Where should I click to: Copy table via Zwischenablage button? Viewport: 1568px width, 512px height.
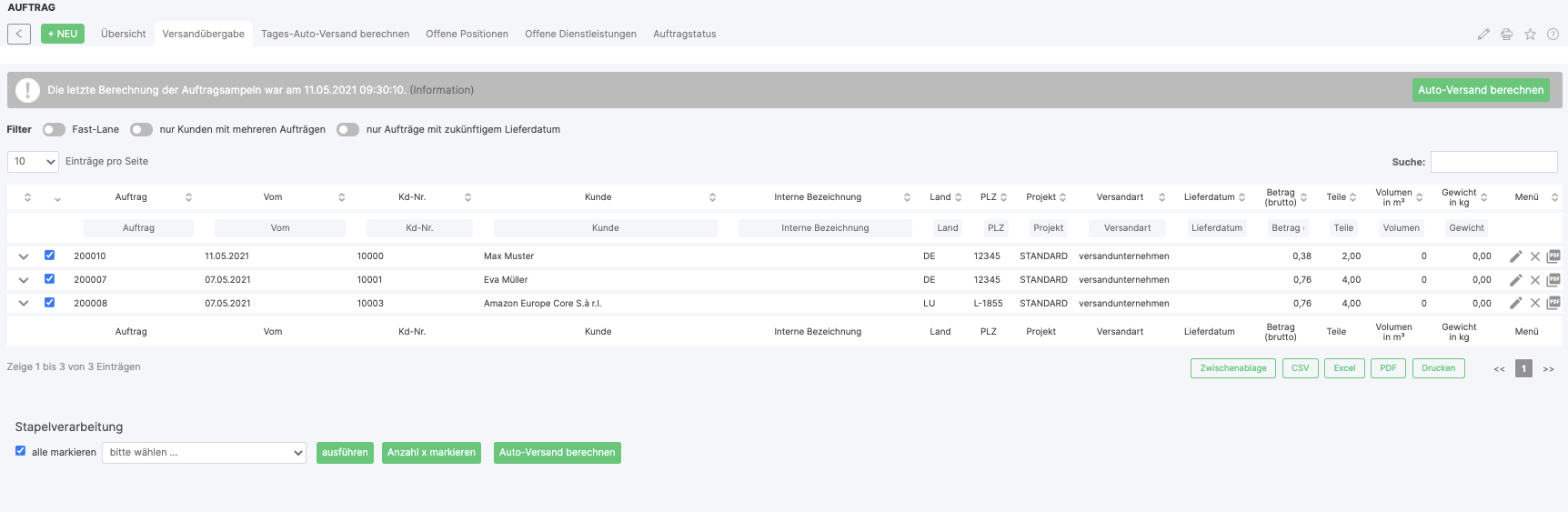(1232, 368)
